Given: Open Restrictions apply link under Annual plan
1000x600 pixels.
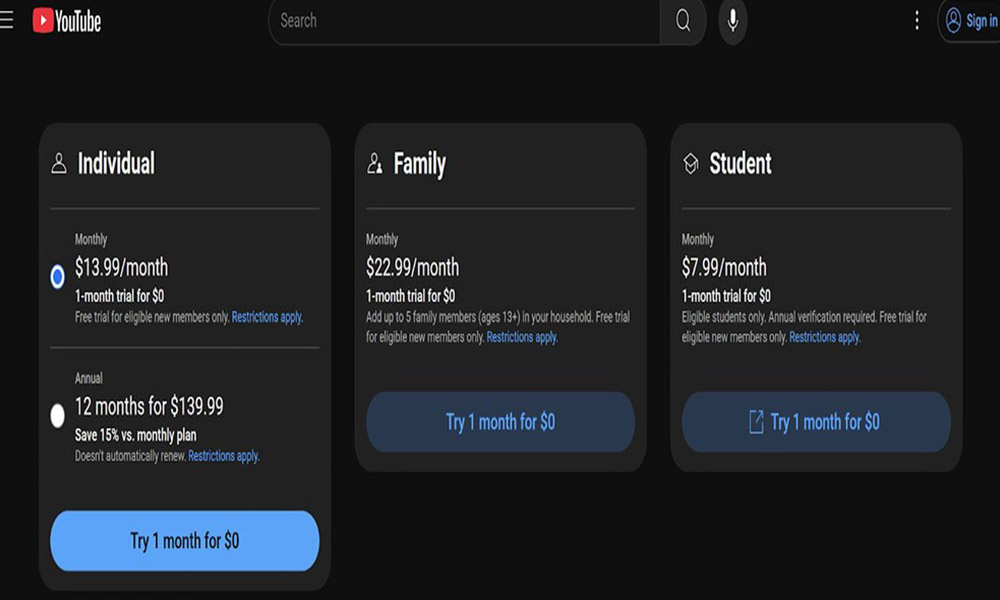Looking at the screenshot, I should click(224, 456).
